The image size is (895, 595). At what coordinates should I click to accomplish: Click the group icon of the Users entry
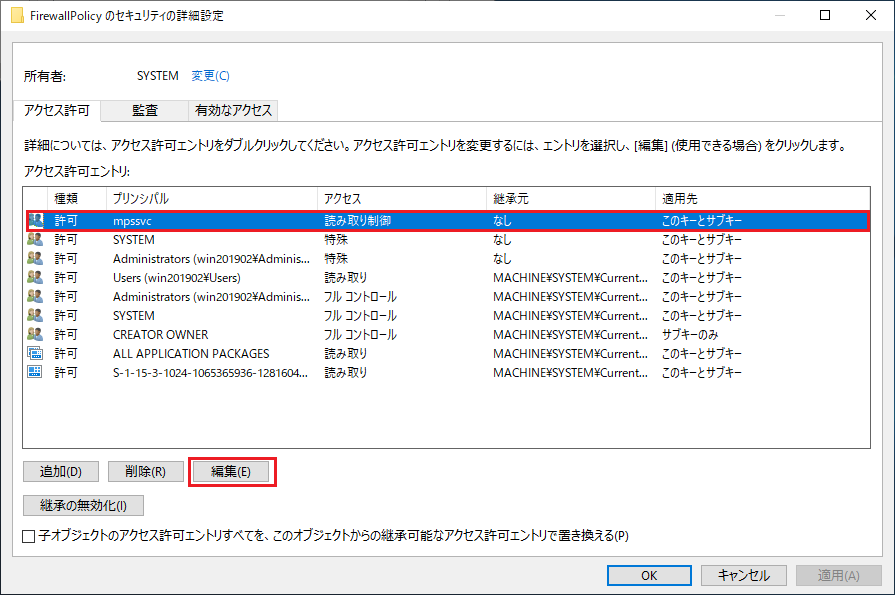[x=35, y=278]
